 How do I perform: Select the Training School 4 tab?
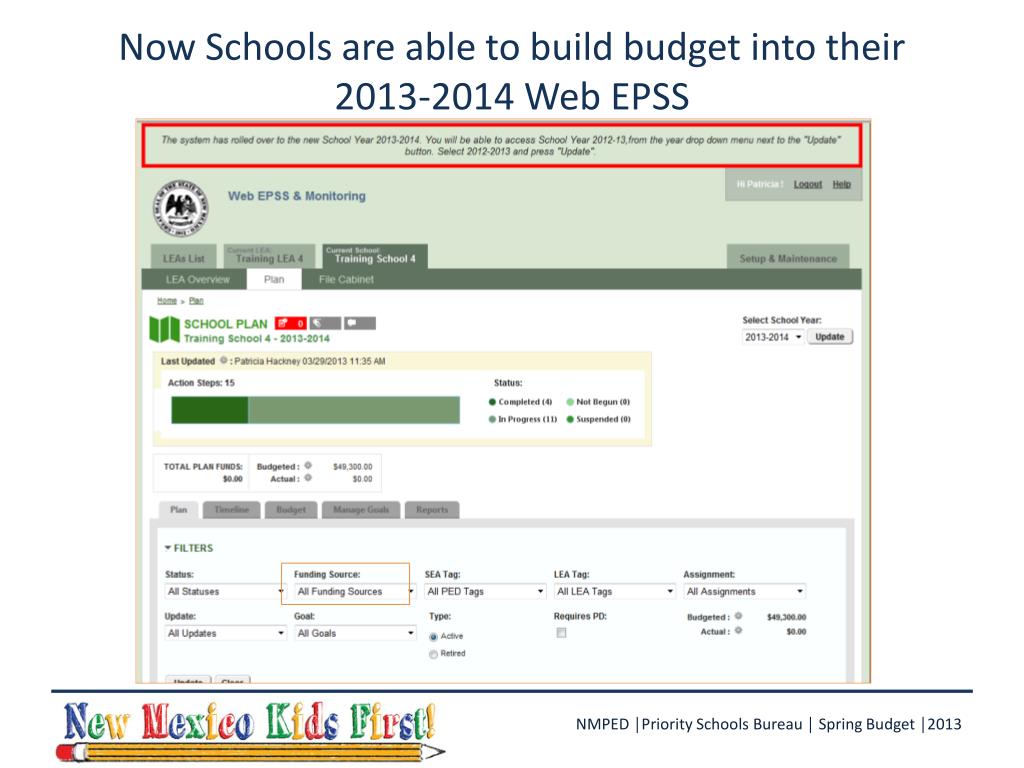375,256
